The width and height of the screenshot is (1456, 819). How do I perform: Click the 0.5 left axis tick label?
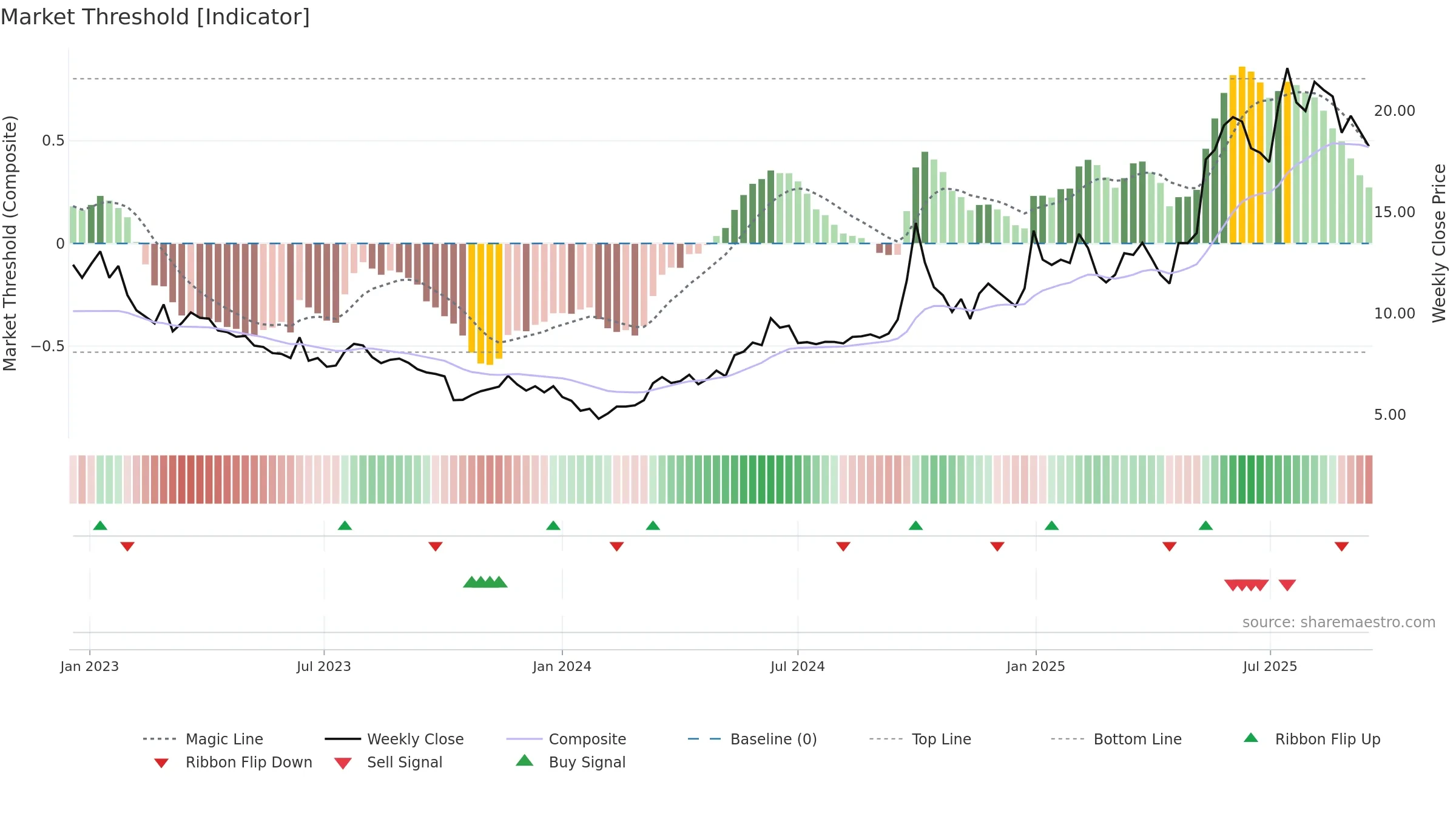click(53, 141)
